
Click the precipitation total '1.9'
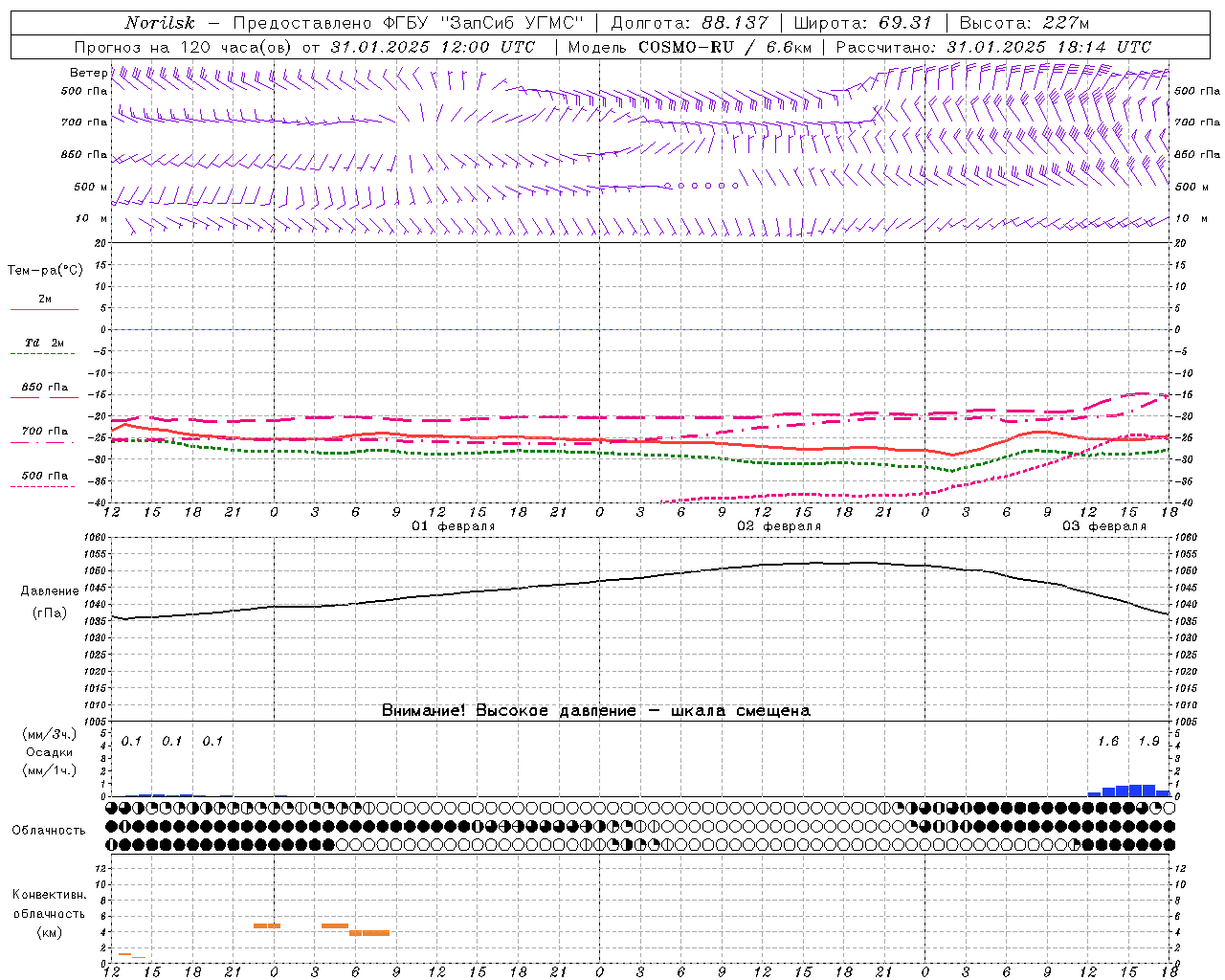pyautogui.click(x=1148, y=741)
